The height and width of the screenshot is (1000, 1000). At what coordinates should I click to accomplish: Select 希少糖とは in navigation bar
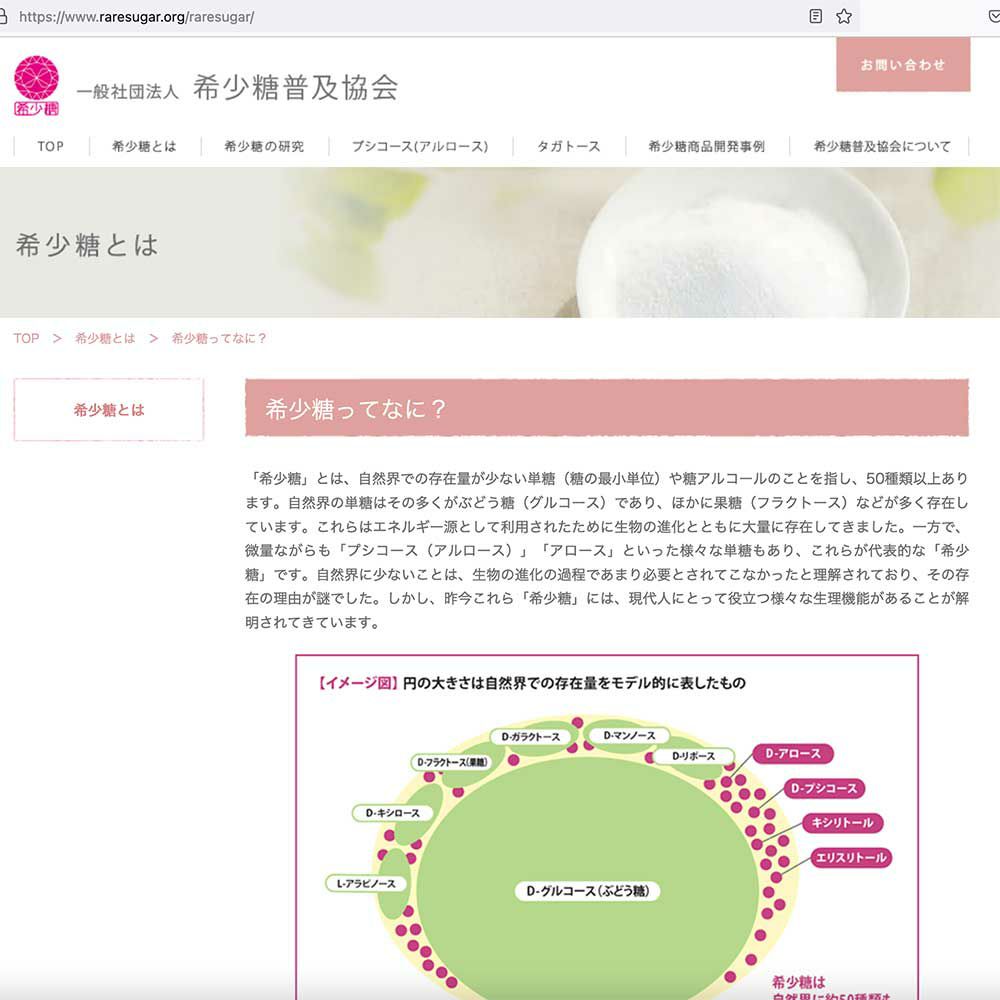[144, 146]
